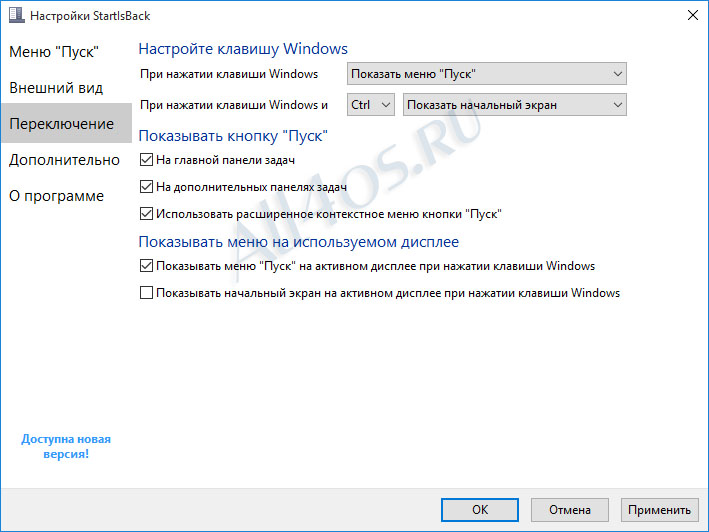709x532 pixels.
Task: Switch to the Внешний вид section
Action: point(56,88)
